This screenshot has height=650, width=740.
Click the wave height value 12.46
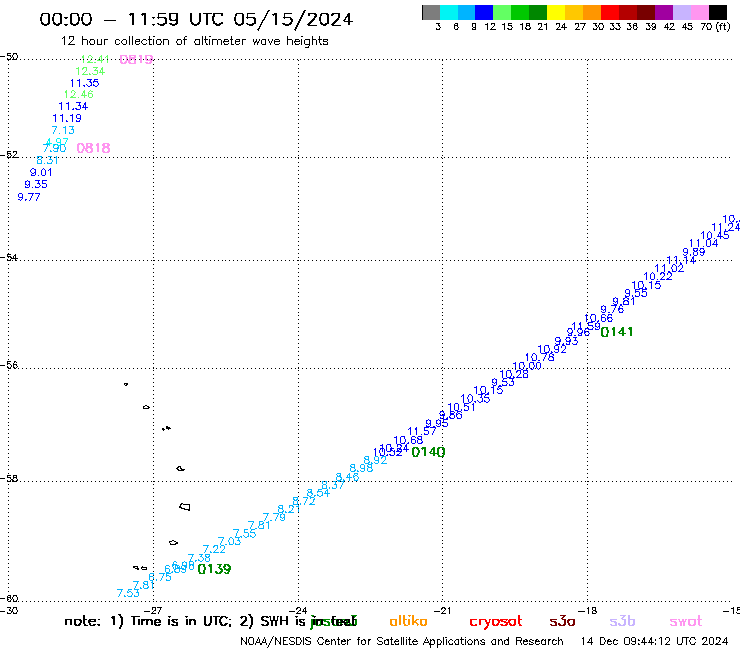pos(79,94)
